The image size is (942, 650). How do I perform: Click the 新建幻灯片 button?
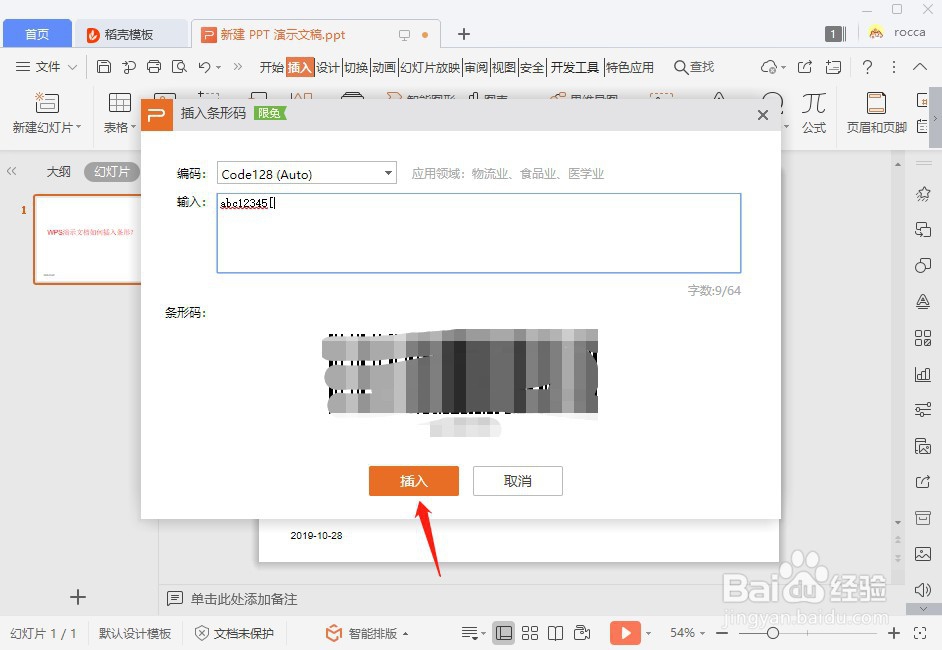point(46,113)
